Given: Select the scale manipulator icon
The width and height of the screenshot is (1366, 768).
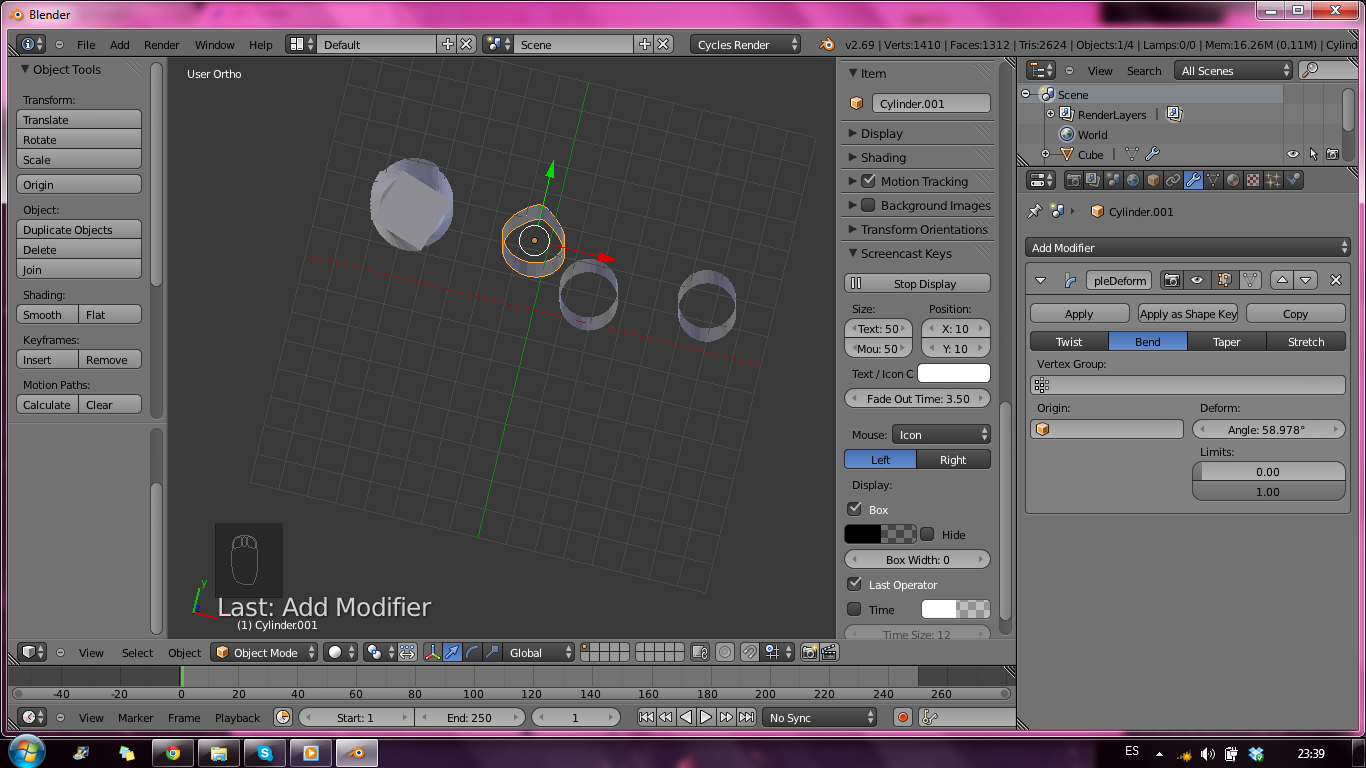Looking at the screenshot, I should click(x=492, y=652).
